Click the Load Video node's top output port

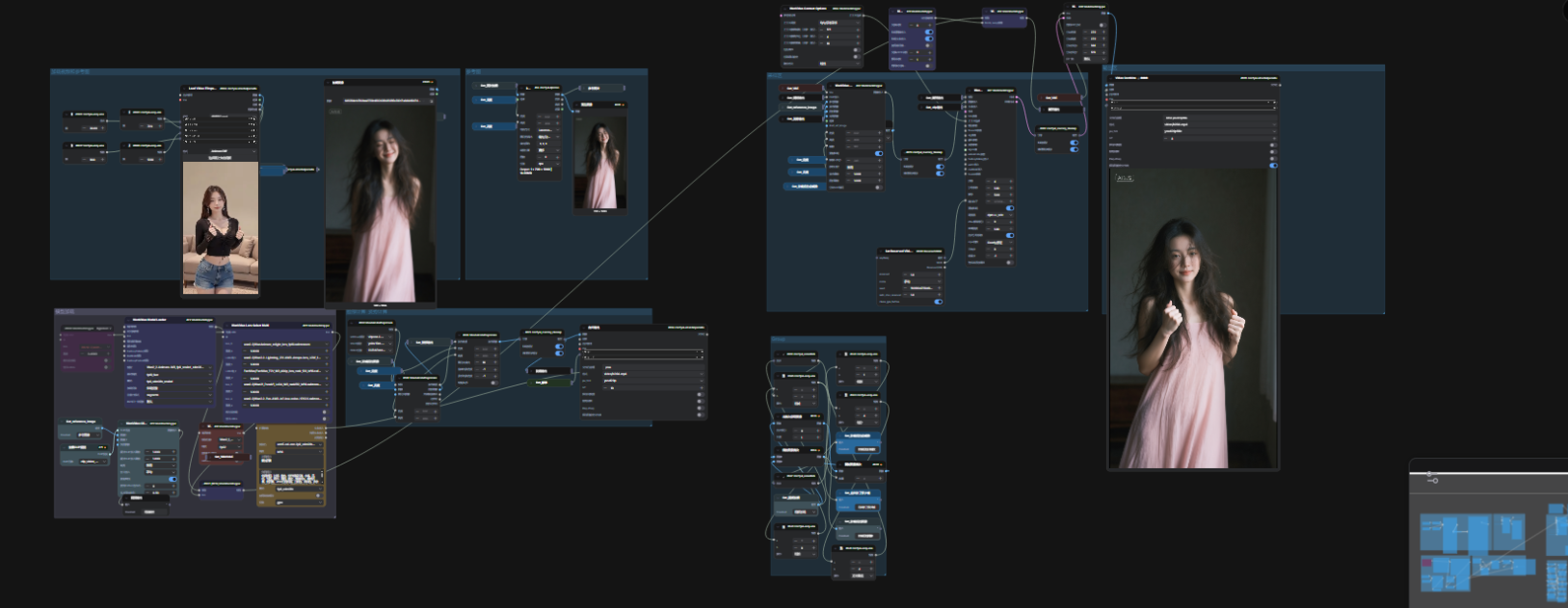click(257, 95)
